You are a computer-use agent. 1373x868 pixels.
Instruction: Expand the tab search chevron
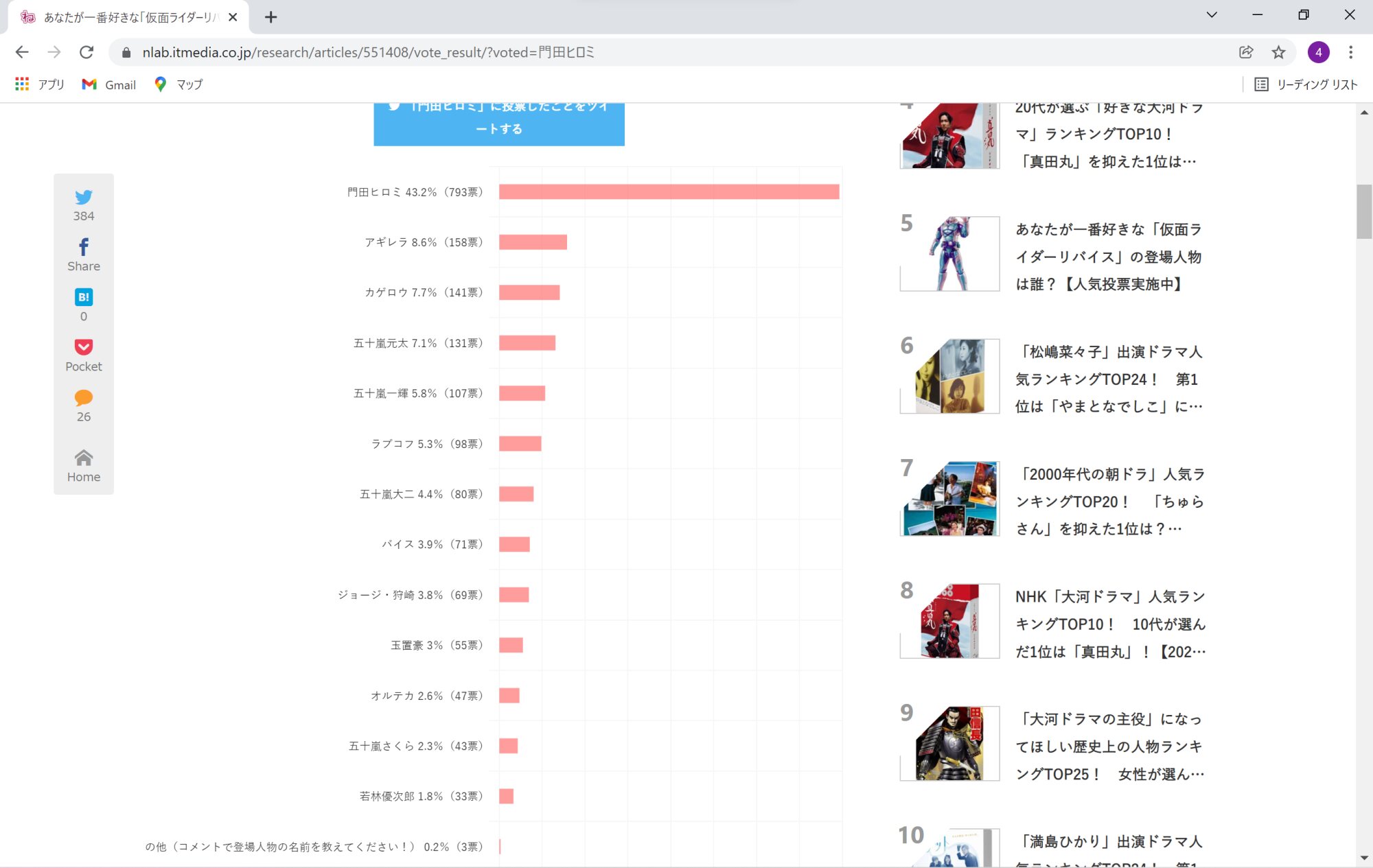1212,15
